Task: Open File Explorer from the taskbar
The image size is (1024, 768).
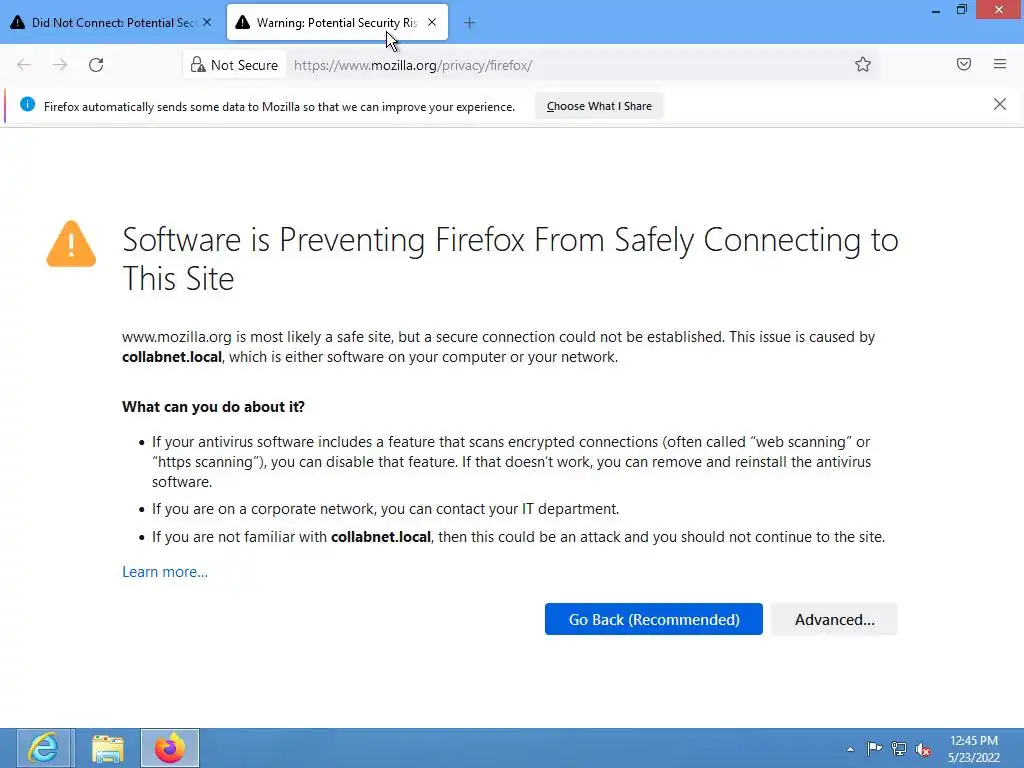Action: 107,748
